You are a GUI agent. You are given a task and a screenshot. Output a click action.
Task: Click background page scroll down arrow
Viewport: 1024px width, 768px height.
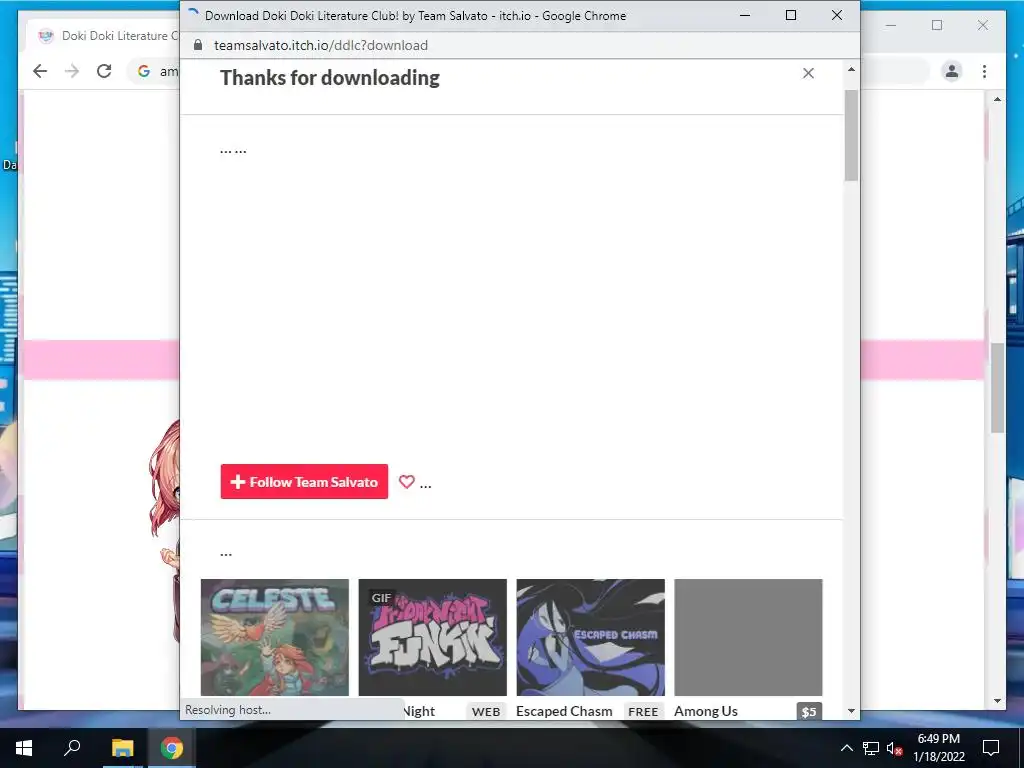click(997, 701)
